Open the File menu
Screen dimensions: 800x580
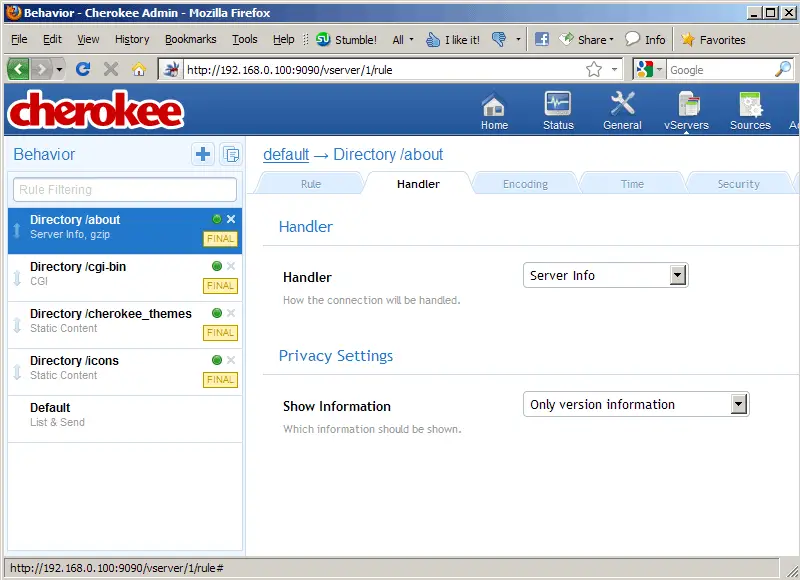click(x=19, y=39)
